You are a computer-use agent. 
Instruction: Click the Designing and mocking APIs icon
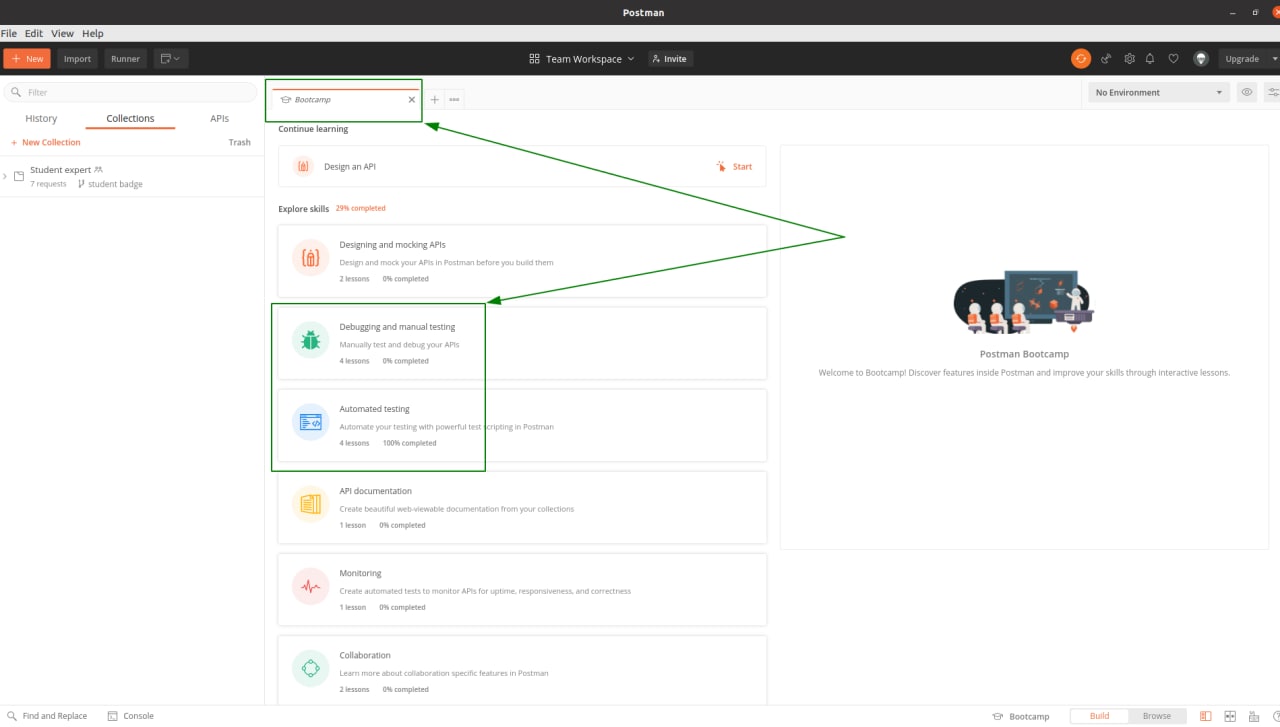[x=311, y=258]
